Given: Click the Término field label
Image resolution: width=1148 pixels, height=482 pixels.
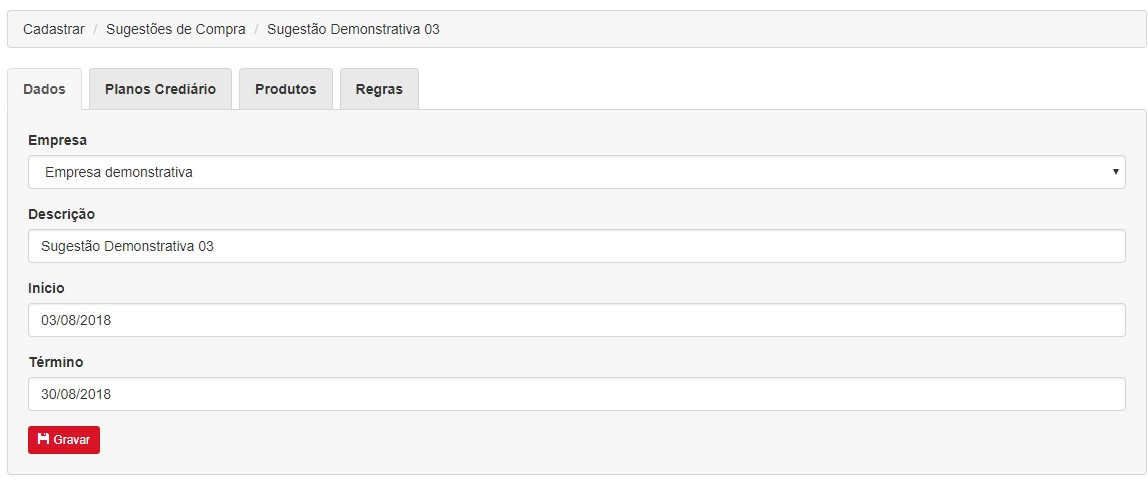Looking at the screenshot, I should point(56,362).
